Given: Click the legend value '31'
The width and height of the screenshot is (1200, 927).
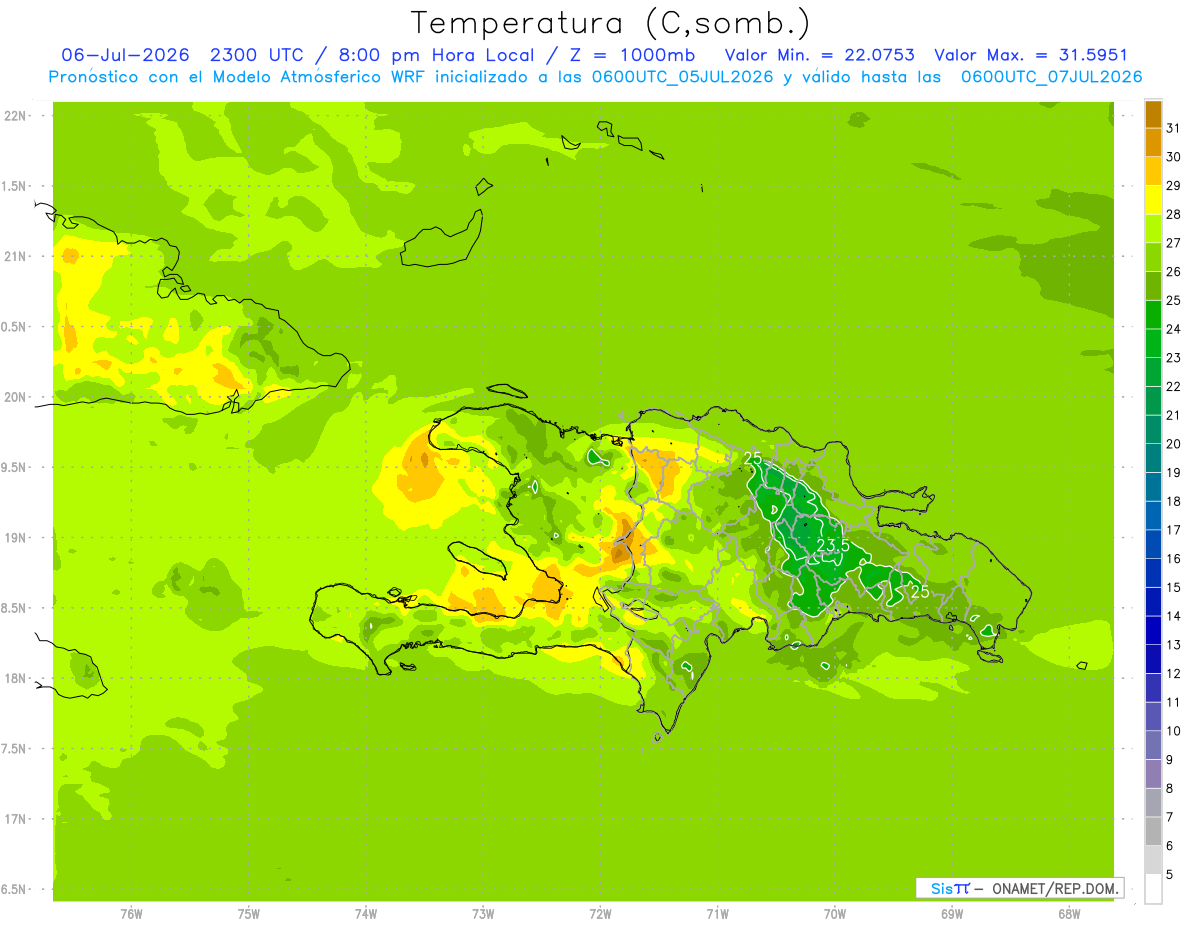Looking at the screenshot, I should coord(1174,128).
